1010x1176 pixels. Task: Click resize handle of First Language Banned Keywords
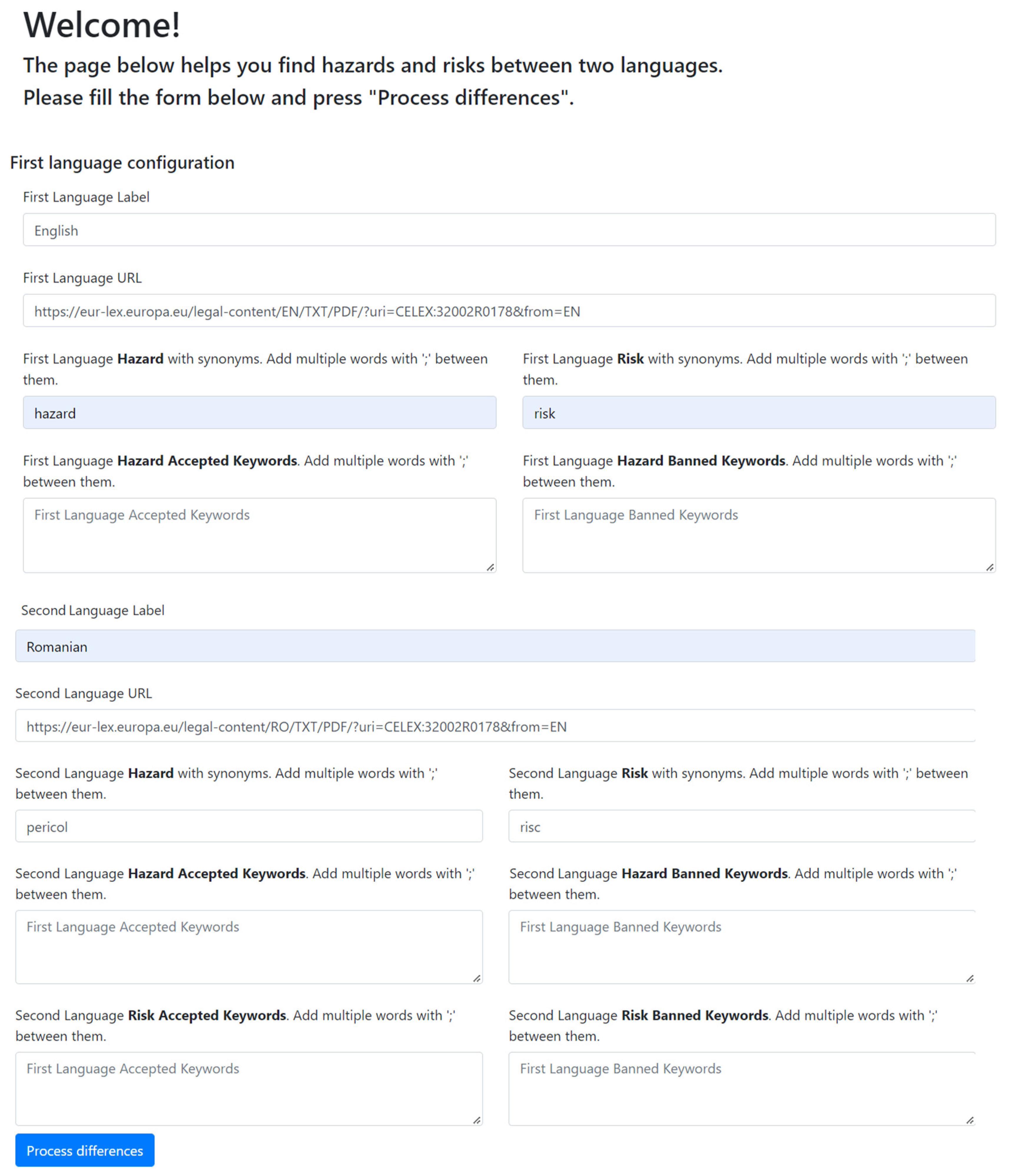(x=989, y=567)
